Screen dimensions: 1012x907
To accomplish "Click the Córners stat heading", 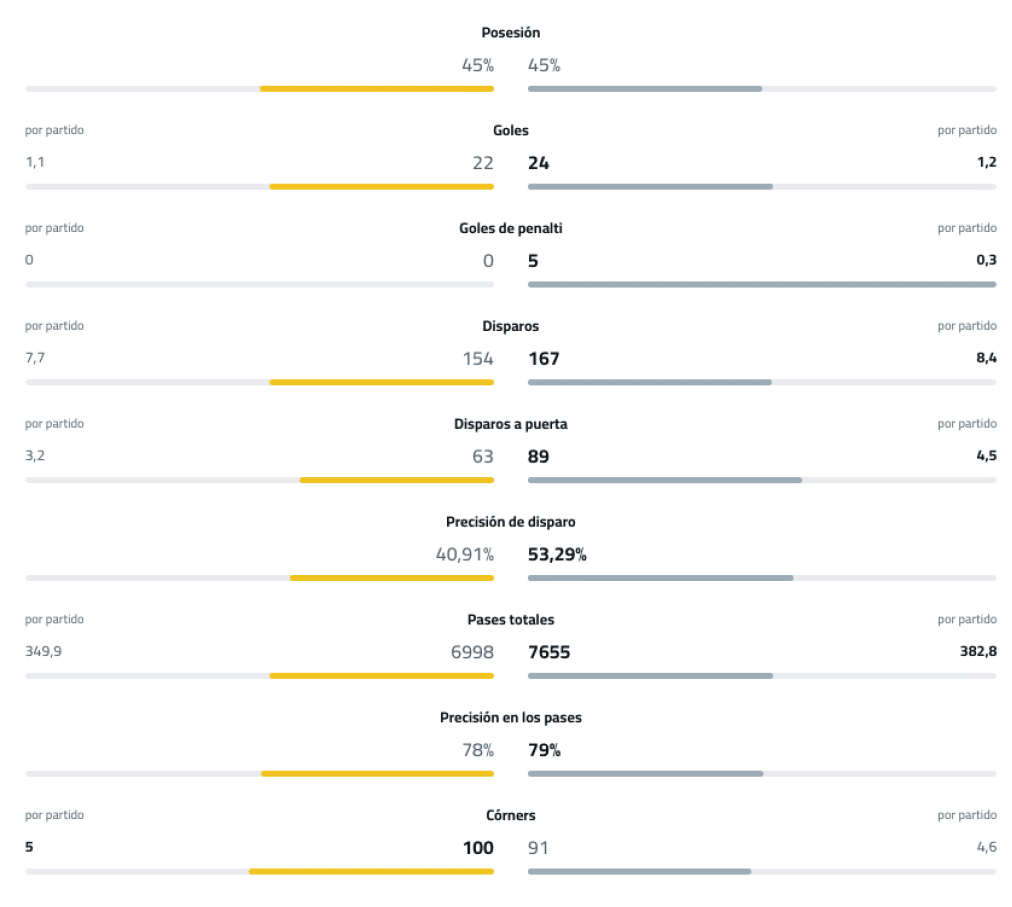I will pos(510,815).
